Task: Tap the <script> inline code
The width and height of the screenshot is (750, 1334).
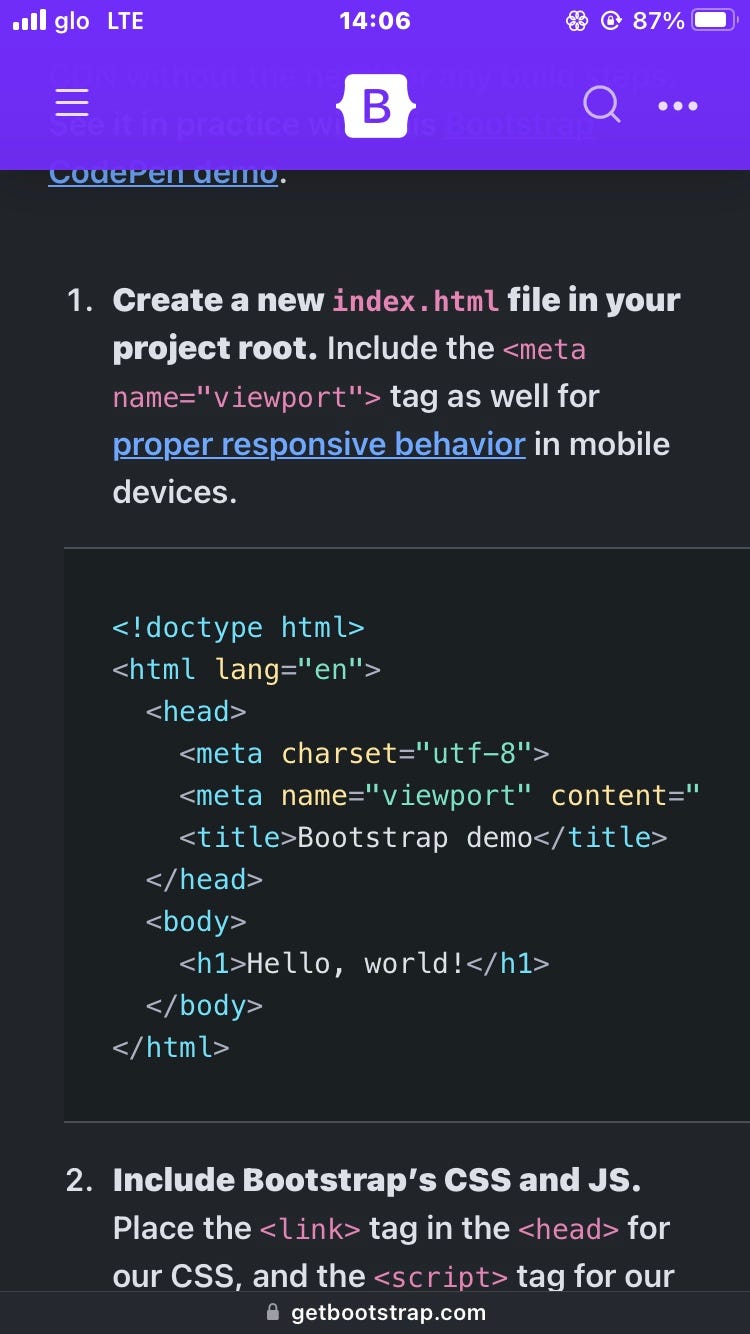Action: pos(441,1276)
